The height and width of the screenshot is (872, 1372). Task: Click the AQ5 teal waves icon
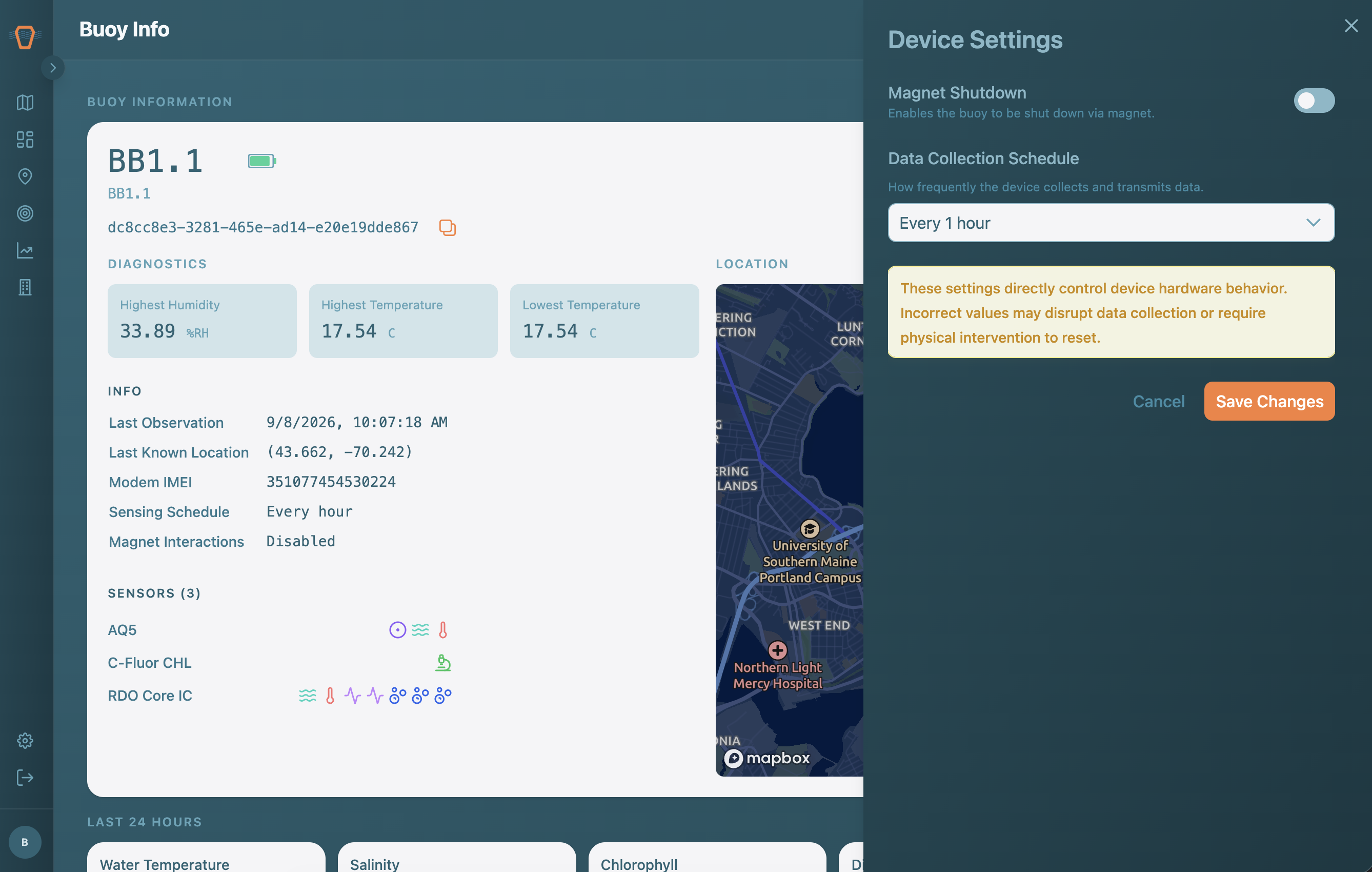(x=420, y=630)
